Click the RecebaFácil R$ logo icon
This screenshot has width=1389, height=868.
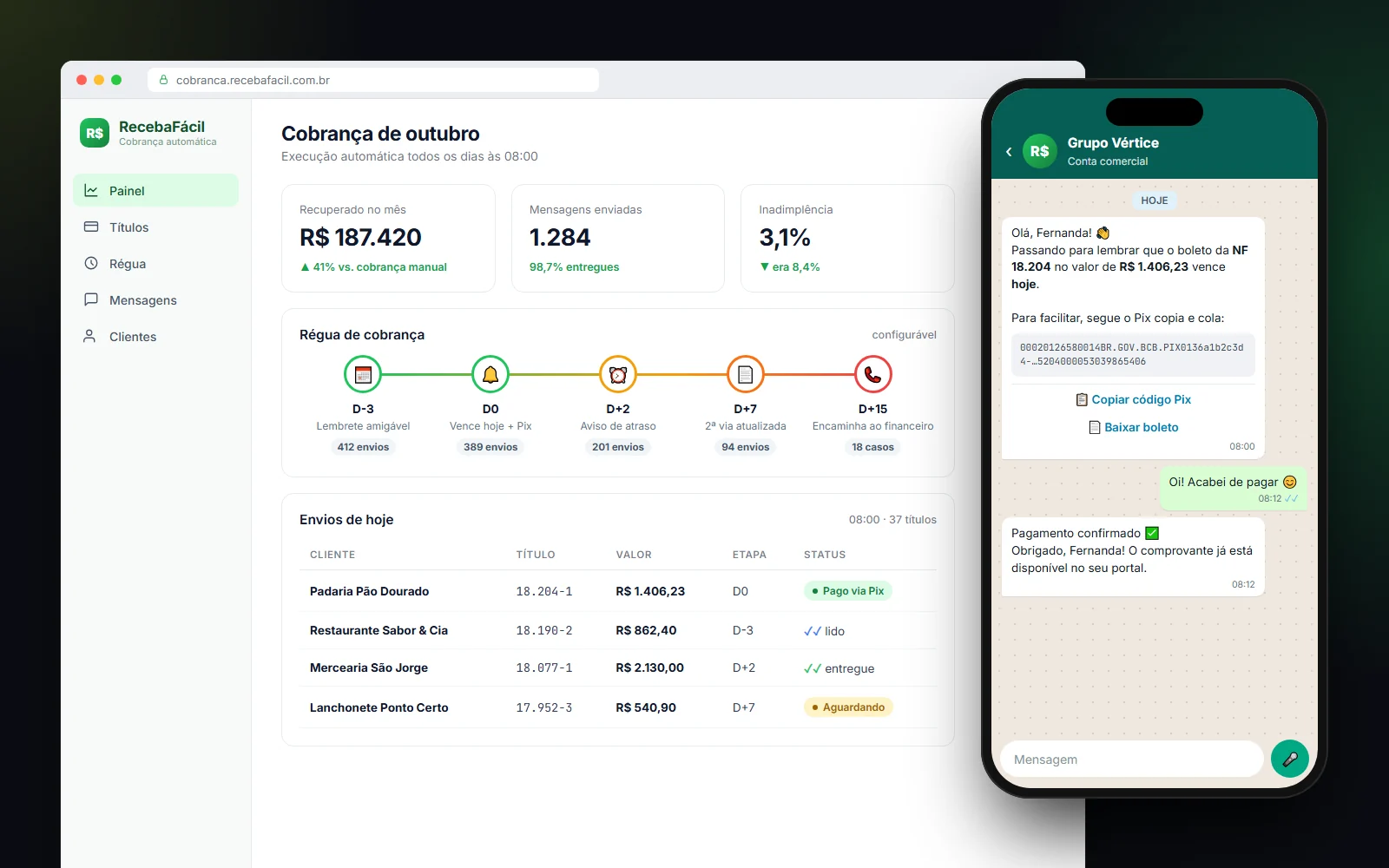coord(95,133)
